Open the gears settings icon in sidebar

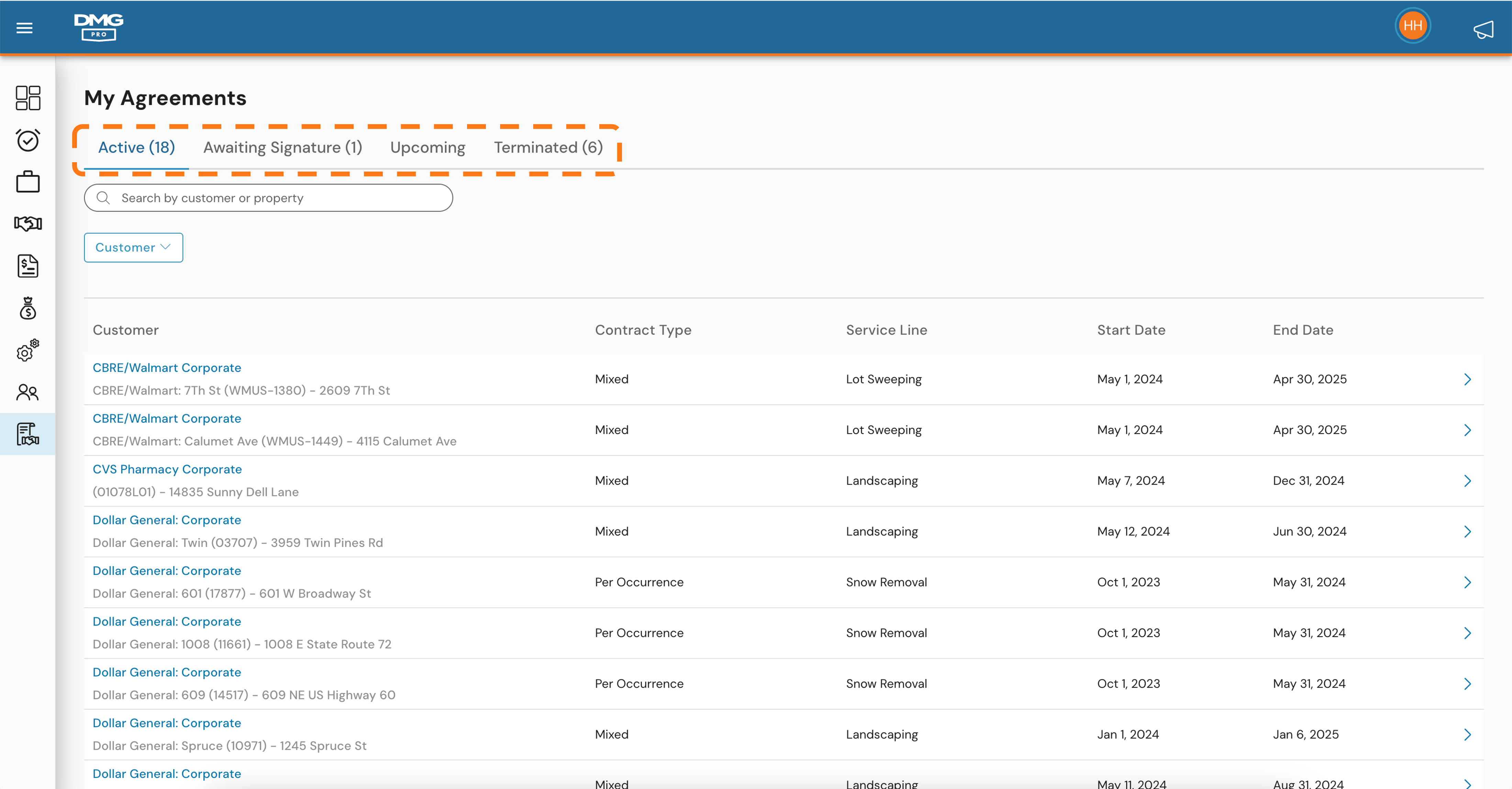click(x=27, y=350)
